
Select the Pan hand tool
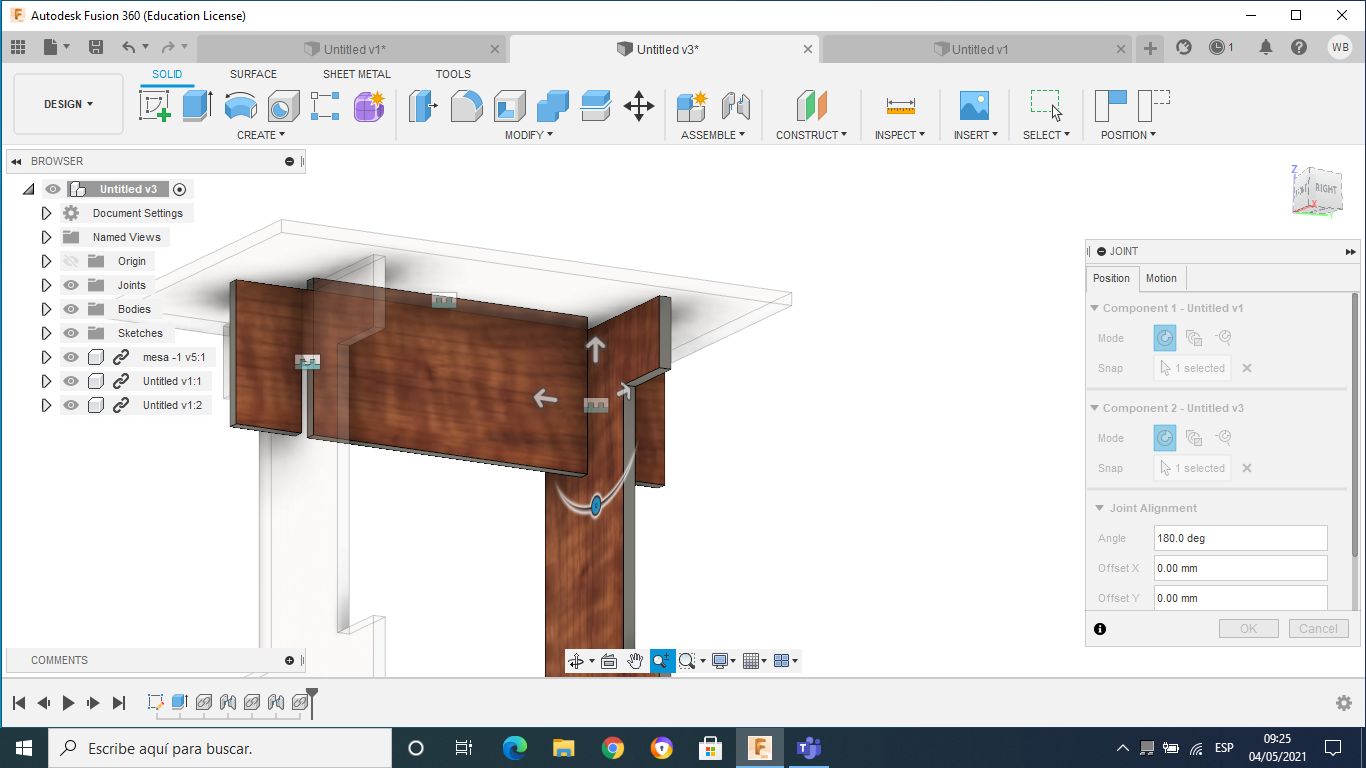635,661
